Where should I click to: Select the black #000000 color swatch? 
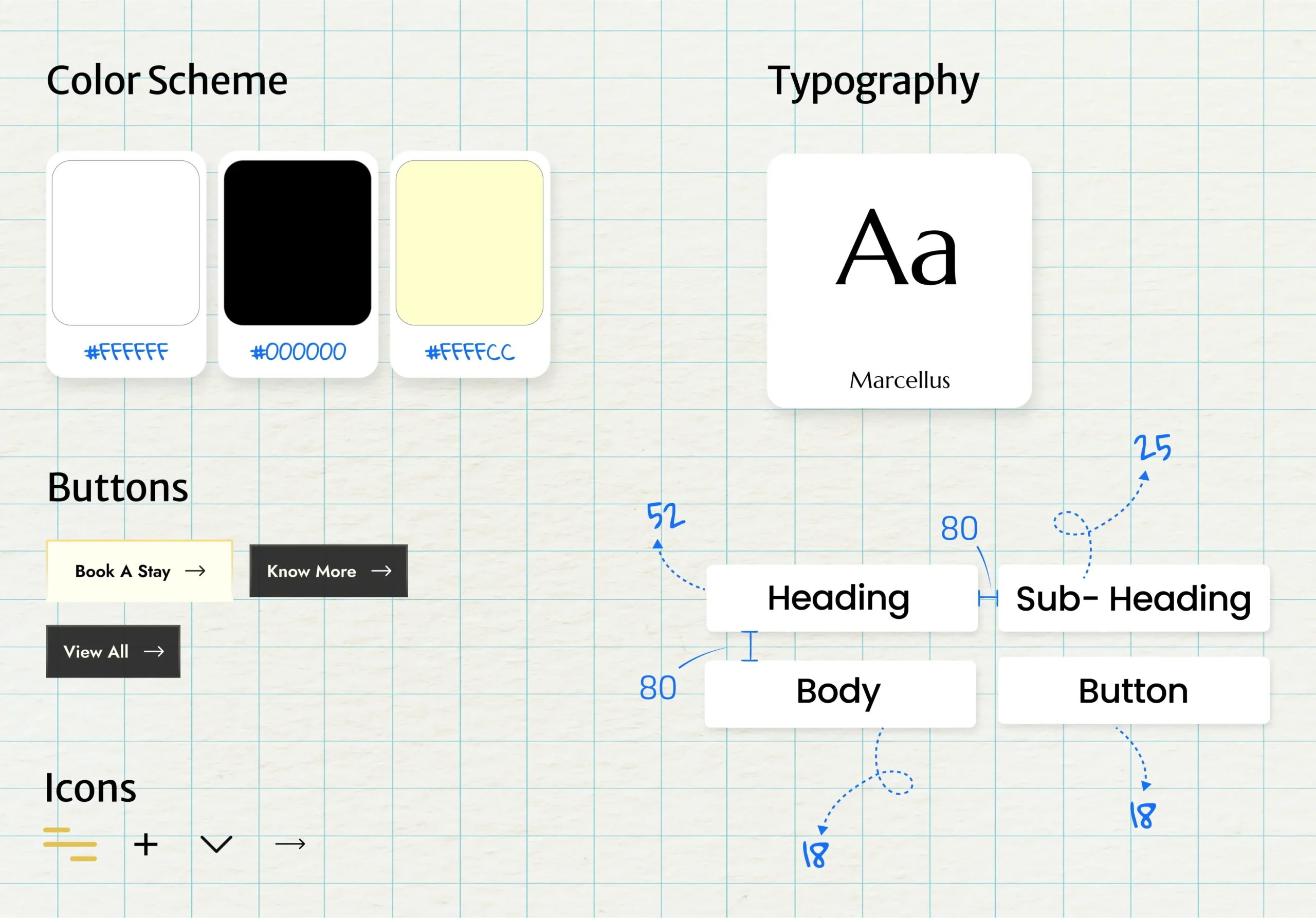298,243
